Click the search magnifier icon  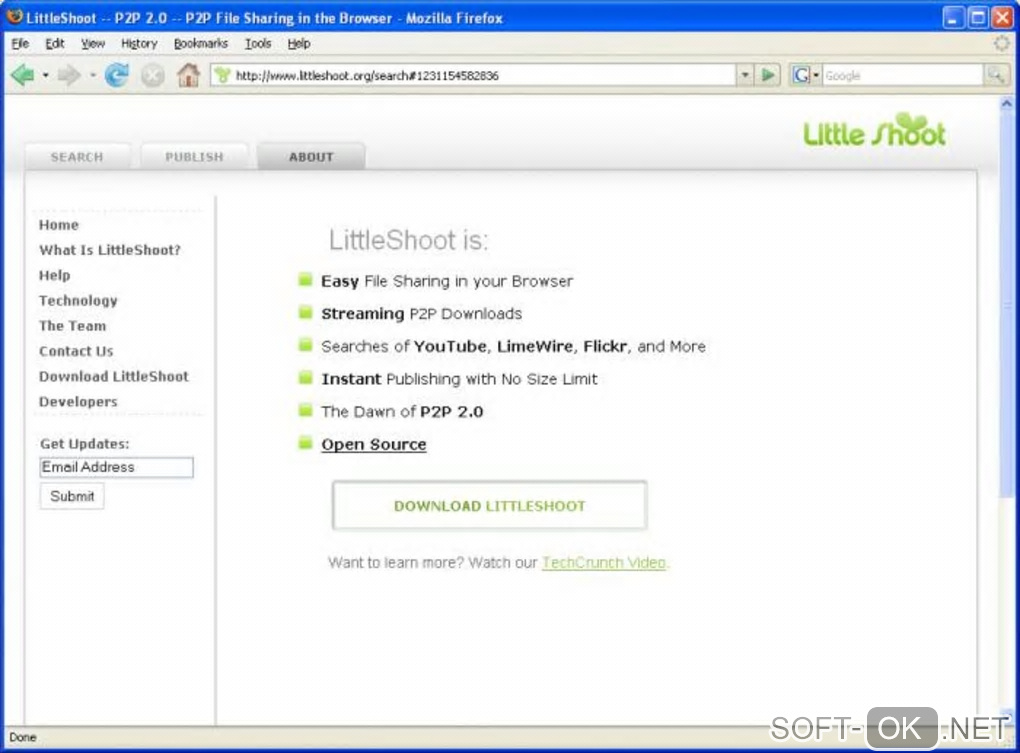[x=996, y=75]
